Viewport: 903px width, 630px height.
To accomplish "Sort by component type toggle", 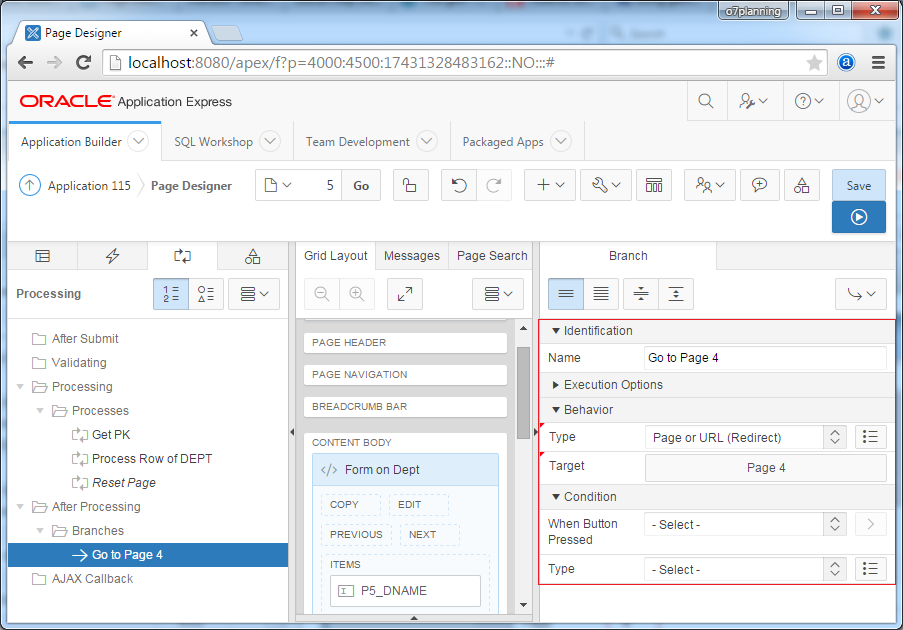I will coord(206,294).
